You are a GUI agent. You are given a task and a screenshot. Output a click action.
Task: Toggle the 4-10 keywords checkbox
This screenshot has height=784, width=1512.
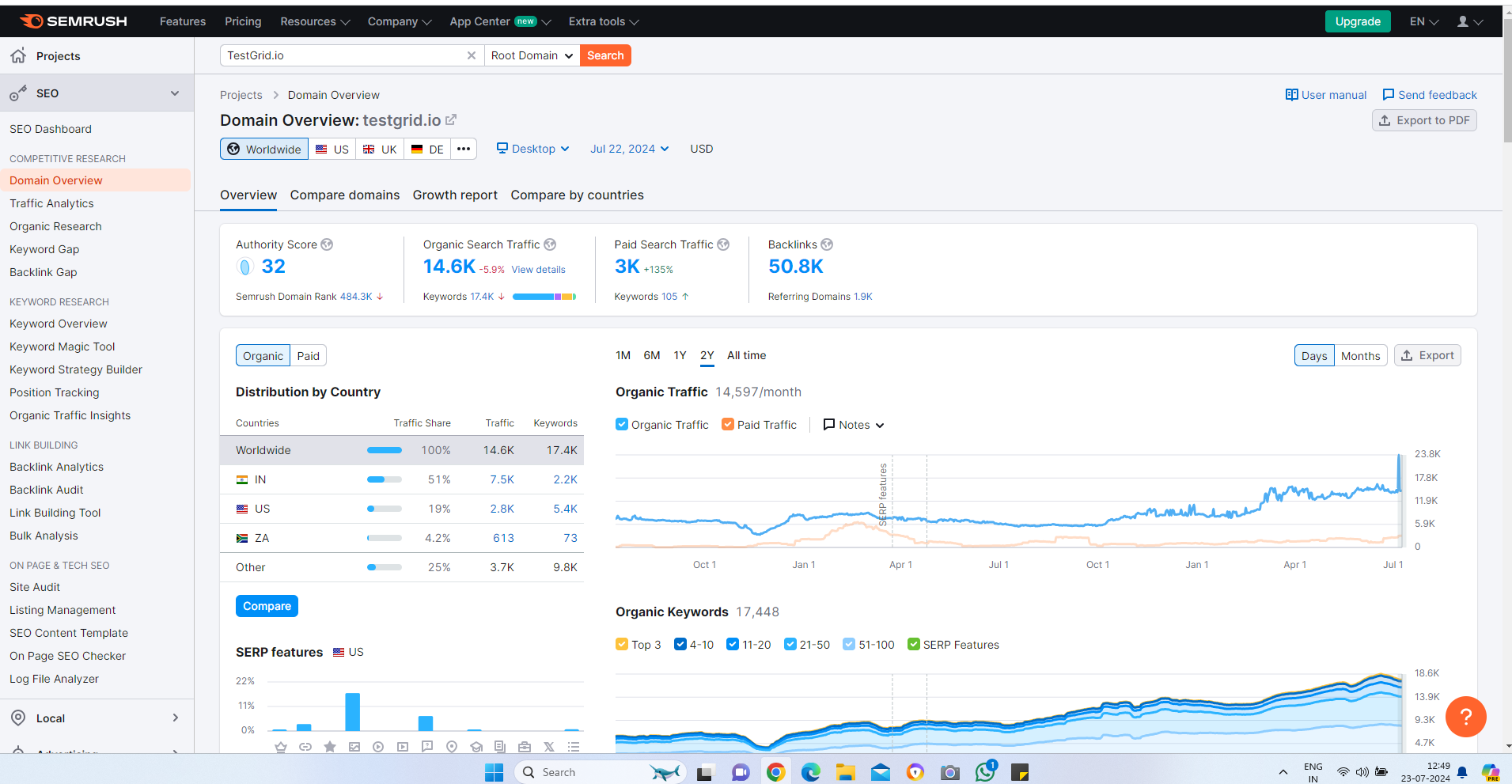tap(680, 644)
